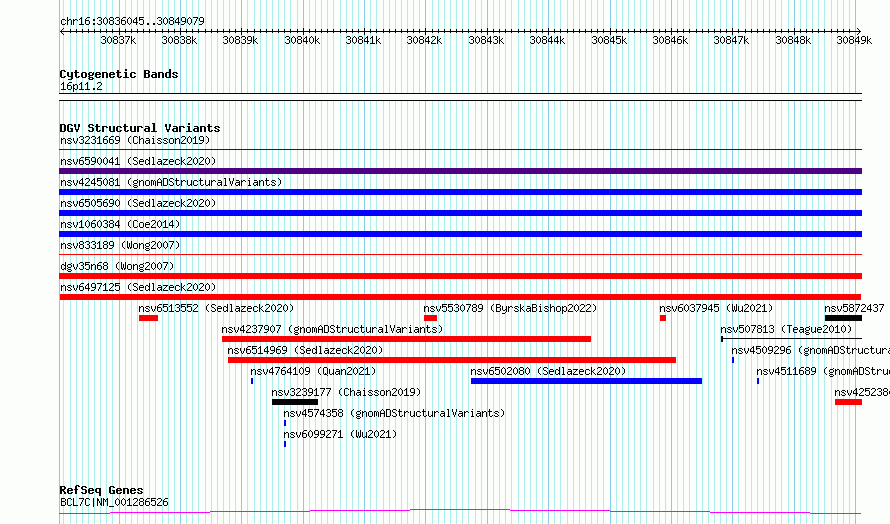Click the red bar under dgv35n68
Image resolution: width=890 pixels, height=524 pixels.
(460, 276)
